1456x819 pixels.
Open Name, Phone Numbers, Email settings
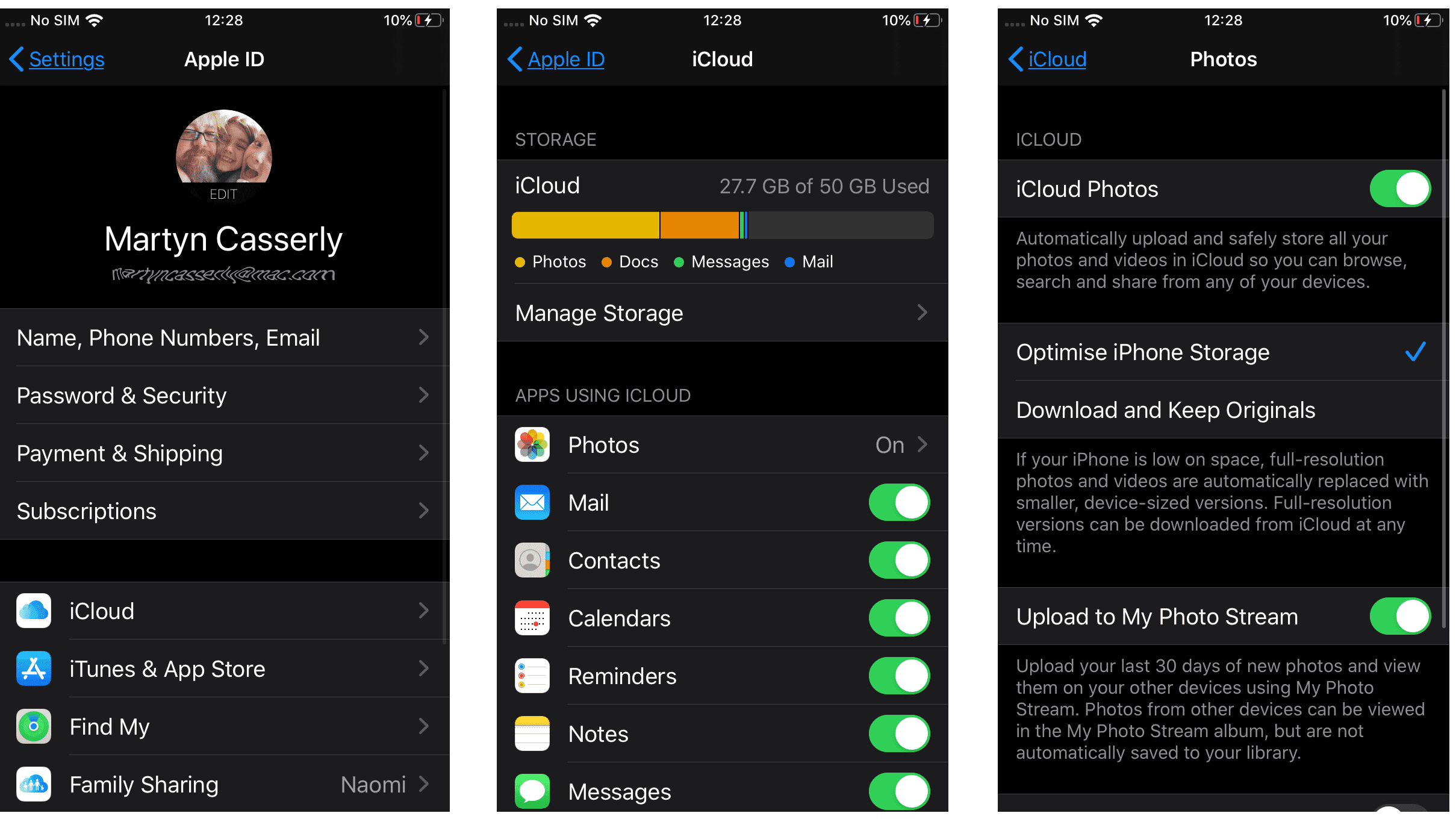coord(225,337)
